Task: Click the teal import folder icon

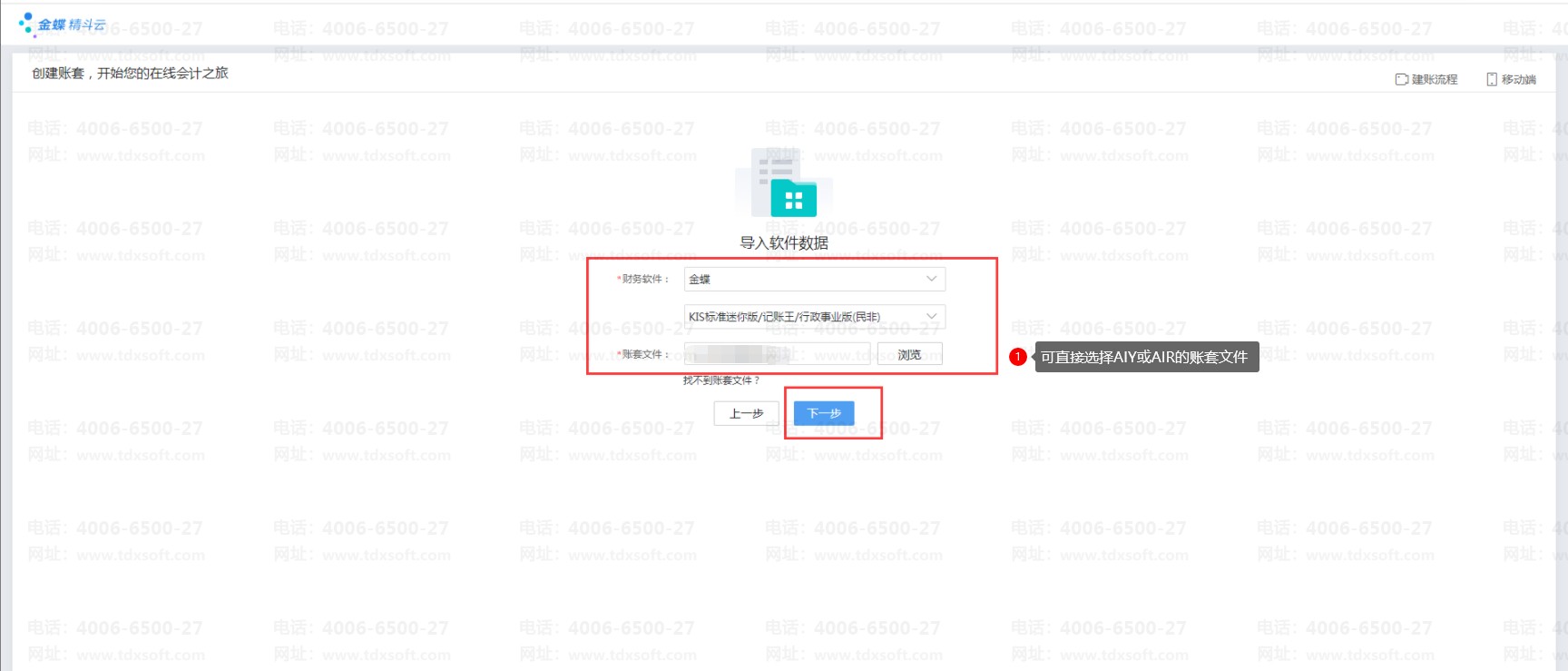Action: coord(793,199)
